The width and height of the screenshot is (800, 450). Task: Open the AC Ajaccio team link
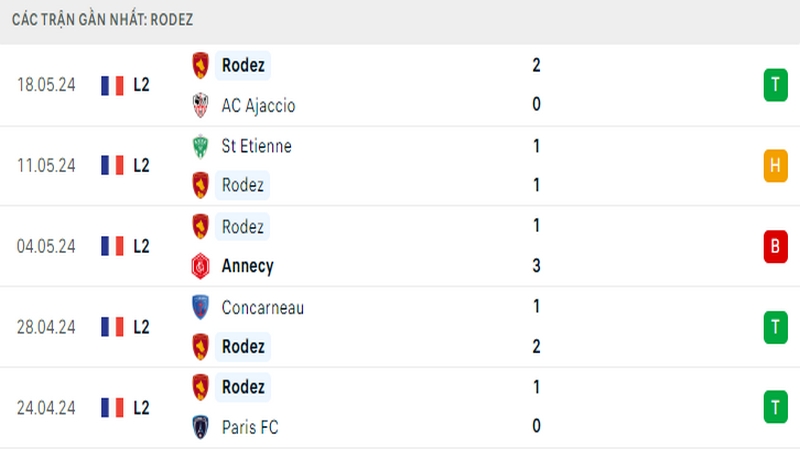[x=258, y=106]
